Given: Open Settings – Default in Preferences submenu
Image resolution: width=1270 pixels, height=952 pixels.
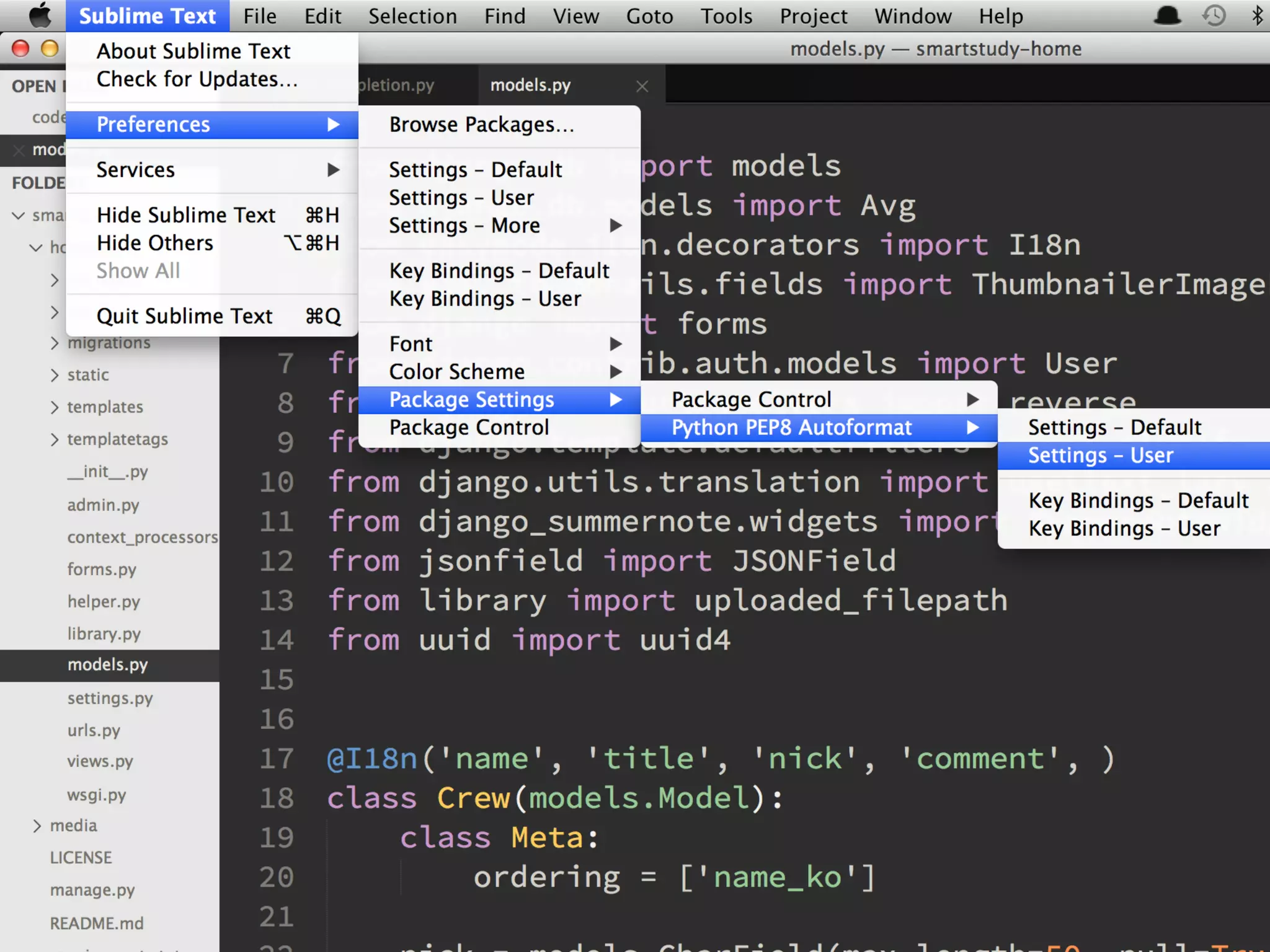Looking at the screenshot, I should point(500,170).
